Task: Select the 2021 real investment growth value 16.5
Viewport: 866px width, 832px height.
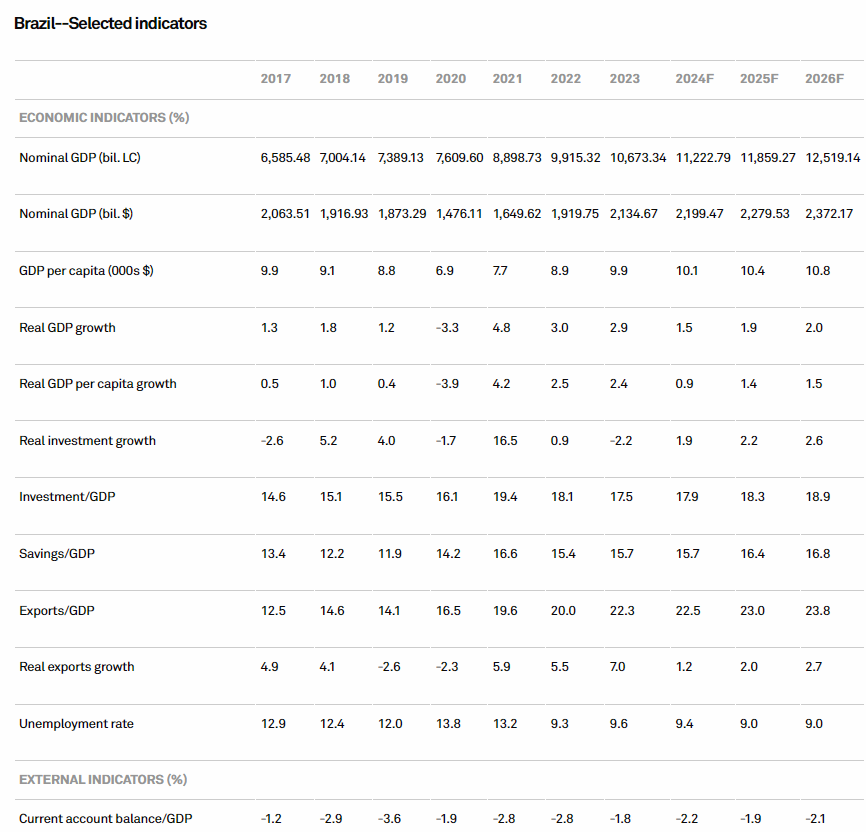Action: [x=505, y=441]
